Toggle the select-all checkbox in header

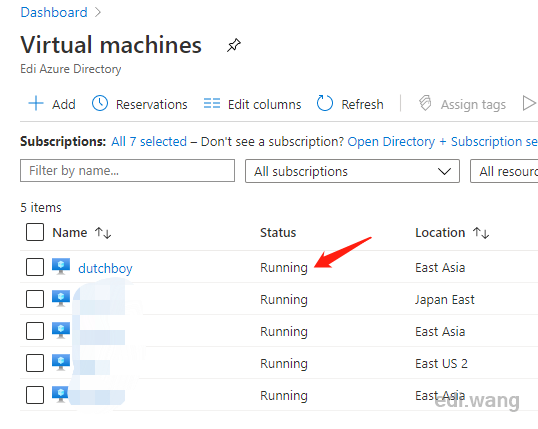(x=35, y=232)
